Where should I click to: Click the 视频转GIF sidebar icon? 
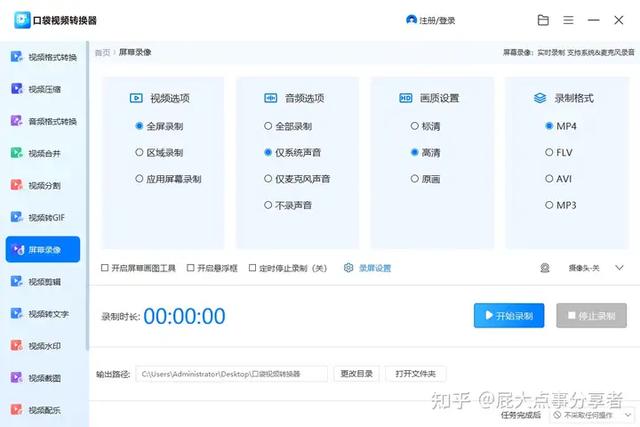click(x=16, y=217)
